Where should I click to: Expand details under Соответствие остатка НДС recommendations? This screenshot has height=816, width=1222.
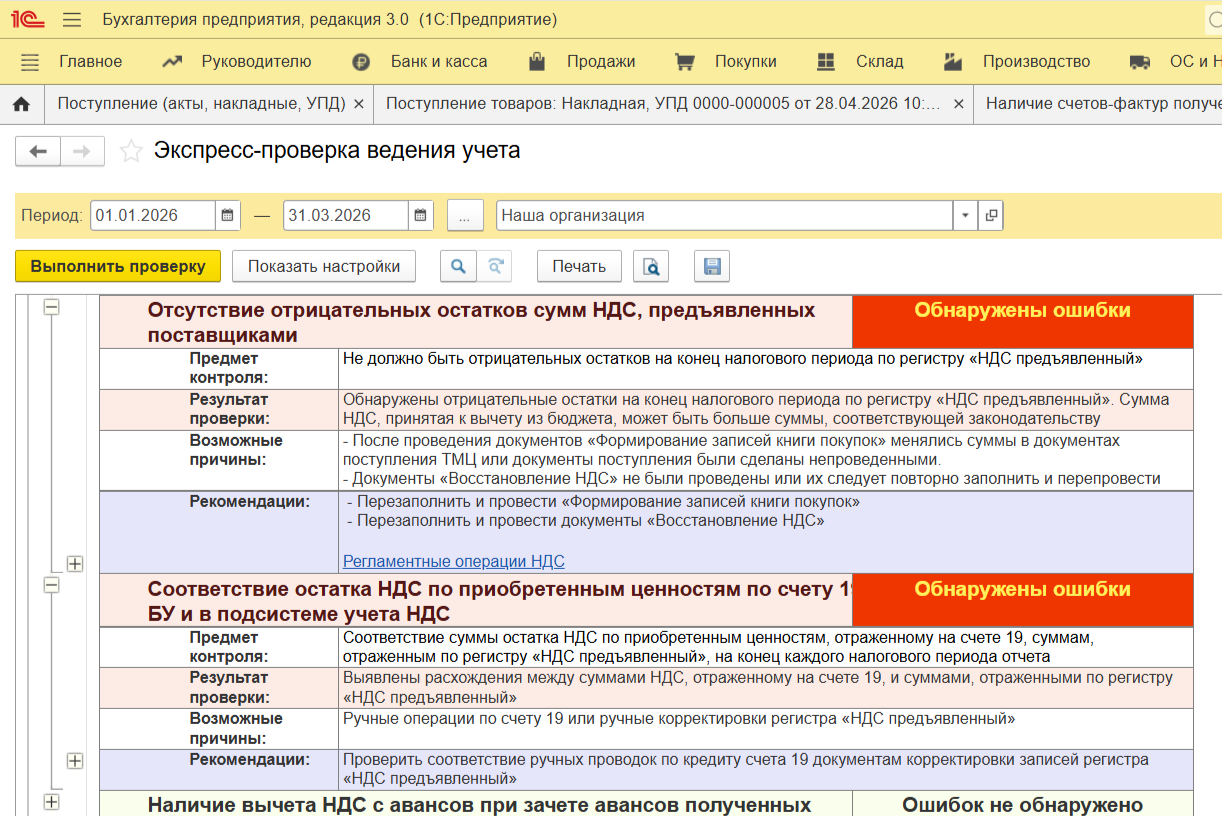(x=74, y=761)
